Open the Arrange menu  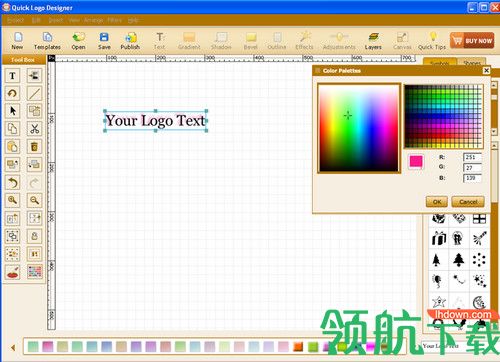93,20
